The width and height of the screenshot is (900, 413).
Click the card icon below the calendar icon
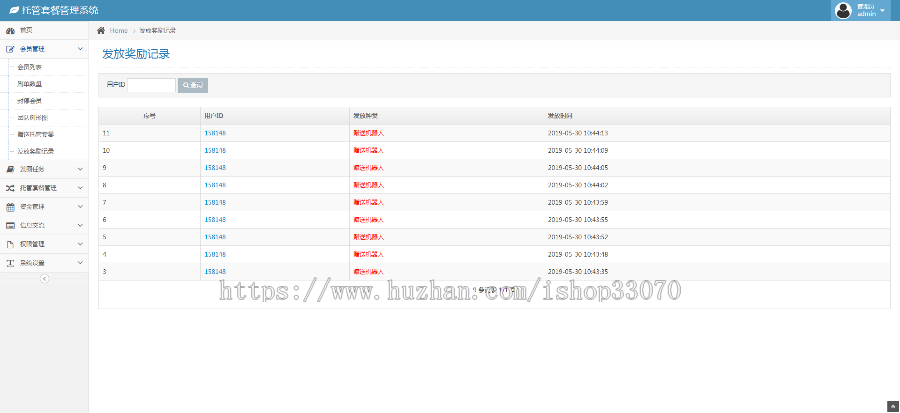(x=10, y=225)
